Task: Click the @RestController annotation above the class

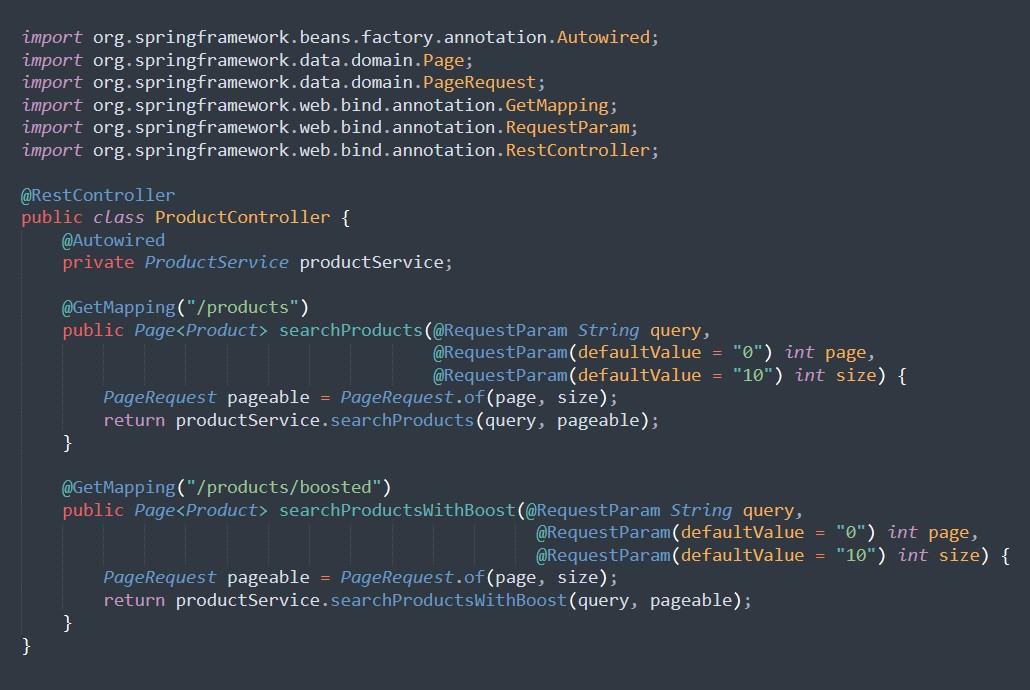Action: tap(98, 195)
